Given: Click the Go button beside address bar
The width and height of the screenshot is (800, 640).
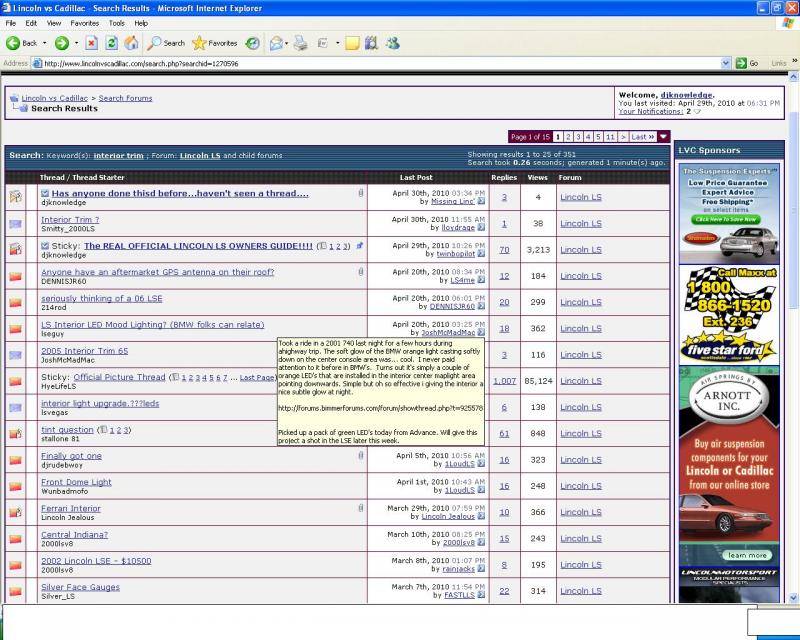Looking at the screenshot, I should pos(747,63).
